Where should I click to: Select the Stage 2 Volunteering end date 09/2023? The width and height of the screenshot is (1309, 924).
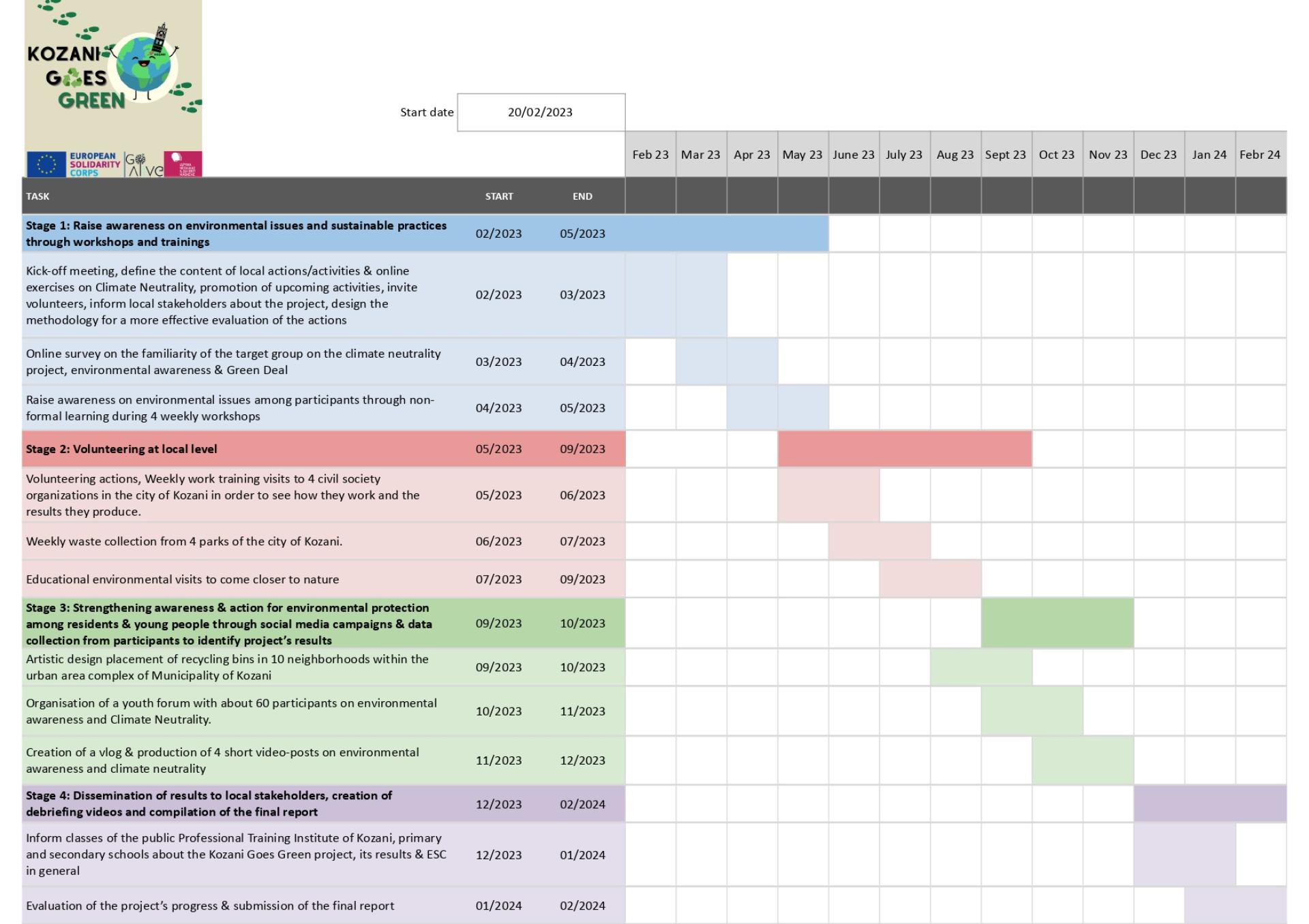[x=582, y=449]
